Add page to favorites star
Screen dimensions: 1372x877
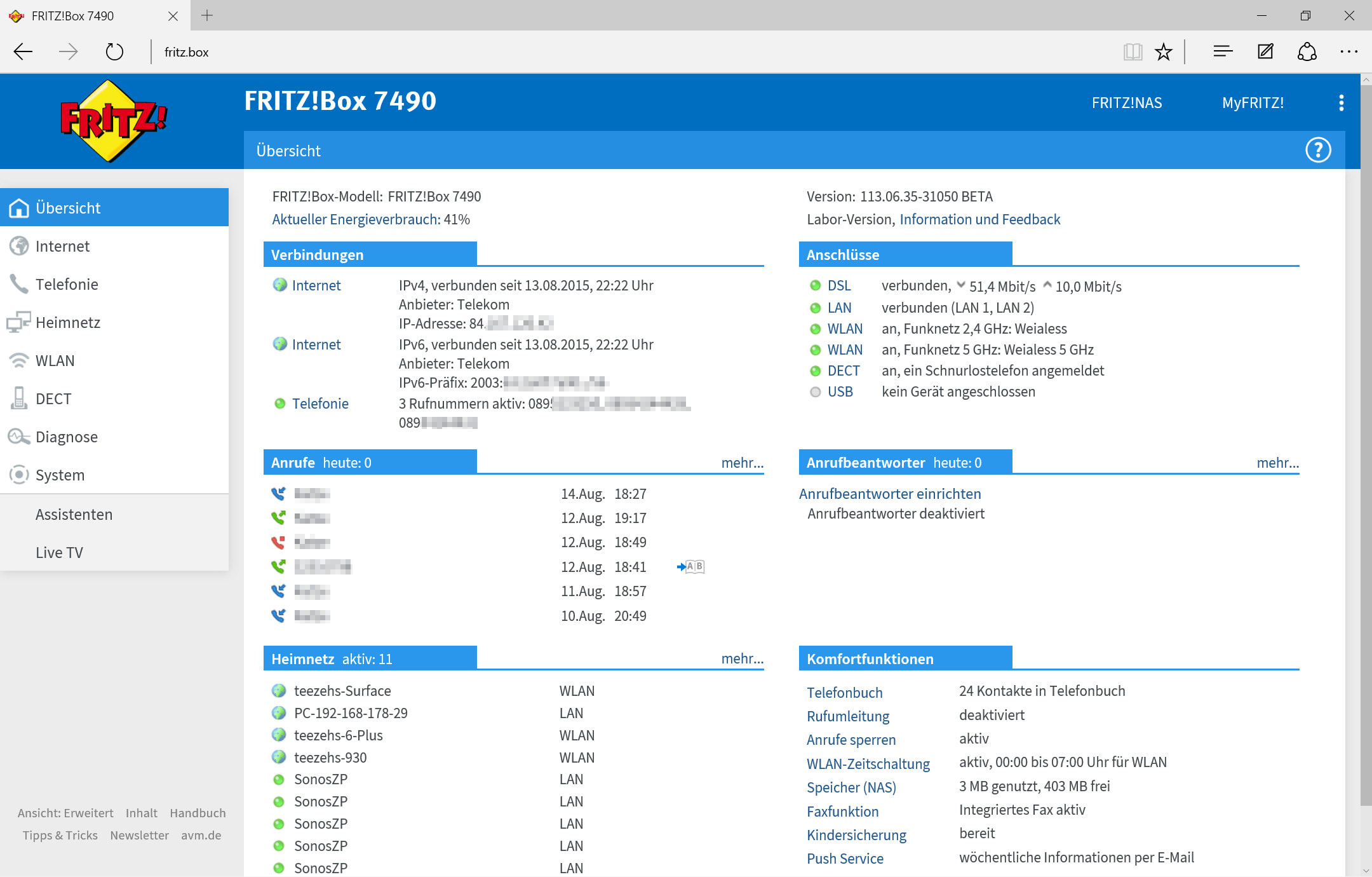tap(1163, 51)
